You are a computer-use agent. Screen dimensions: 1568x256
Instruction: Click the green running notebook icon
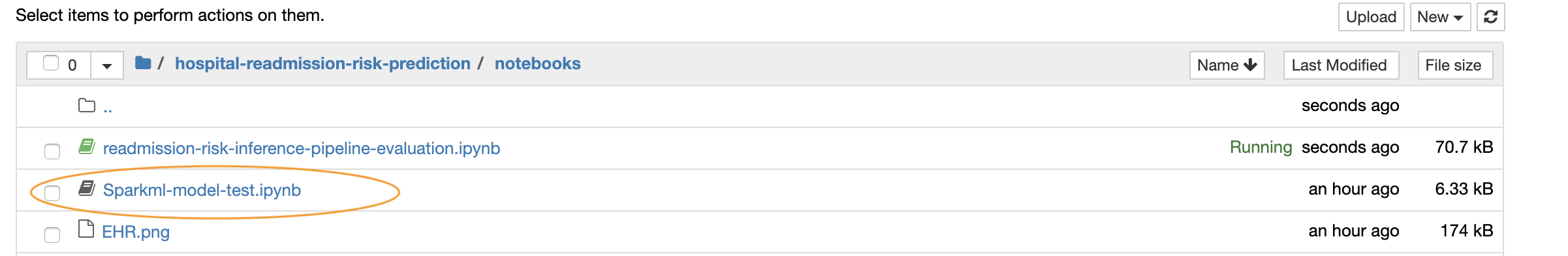(87, 146)
